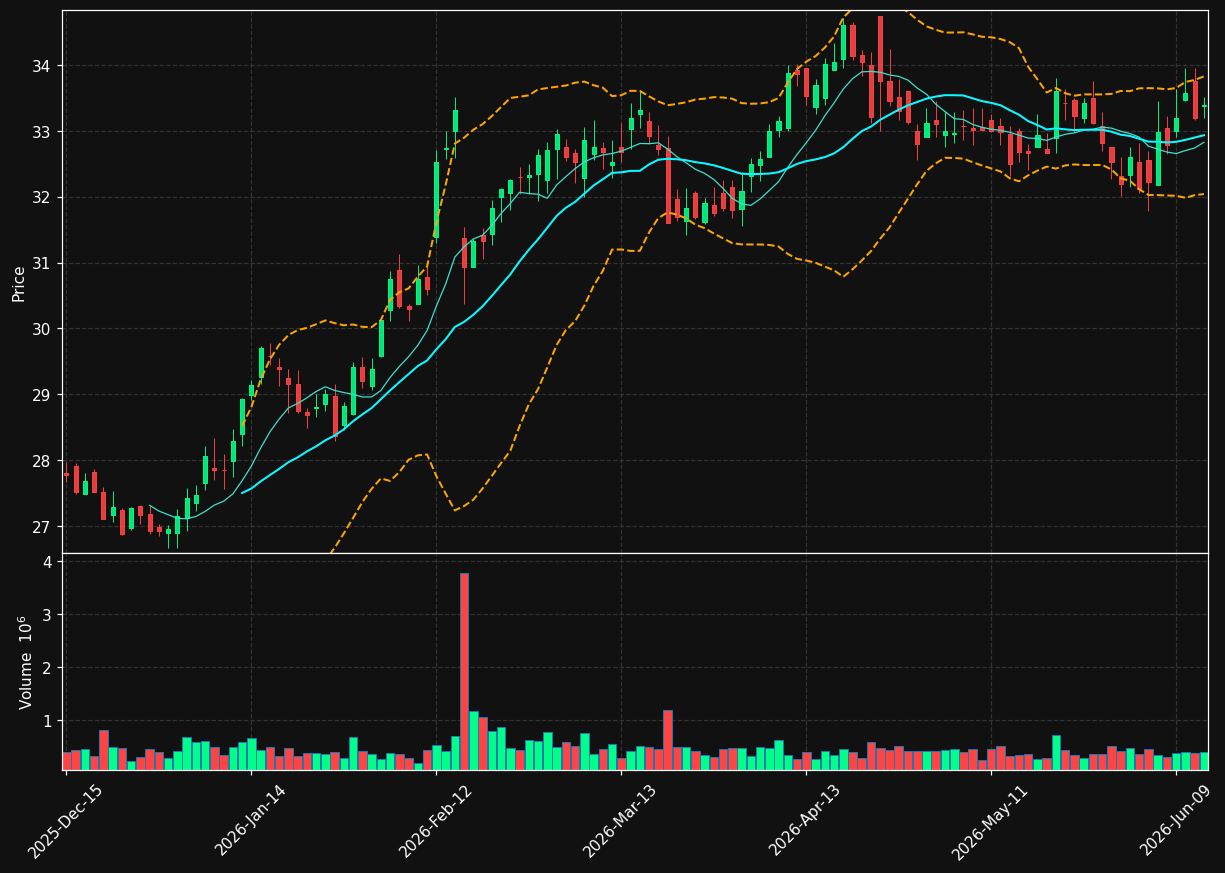Screen dimensions: 1225x873
Task: Click the 2025-Dec-15 date label
Action: pos(66,821)
